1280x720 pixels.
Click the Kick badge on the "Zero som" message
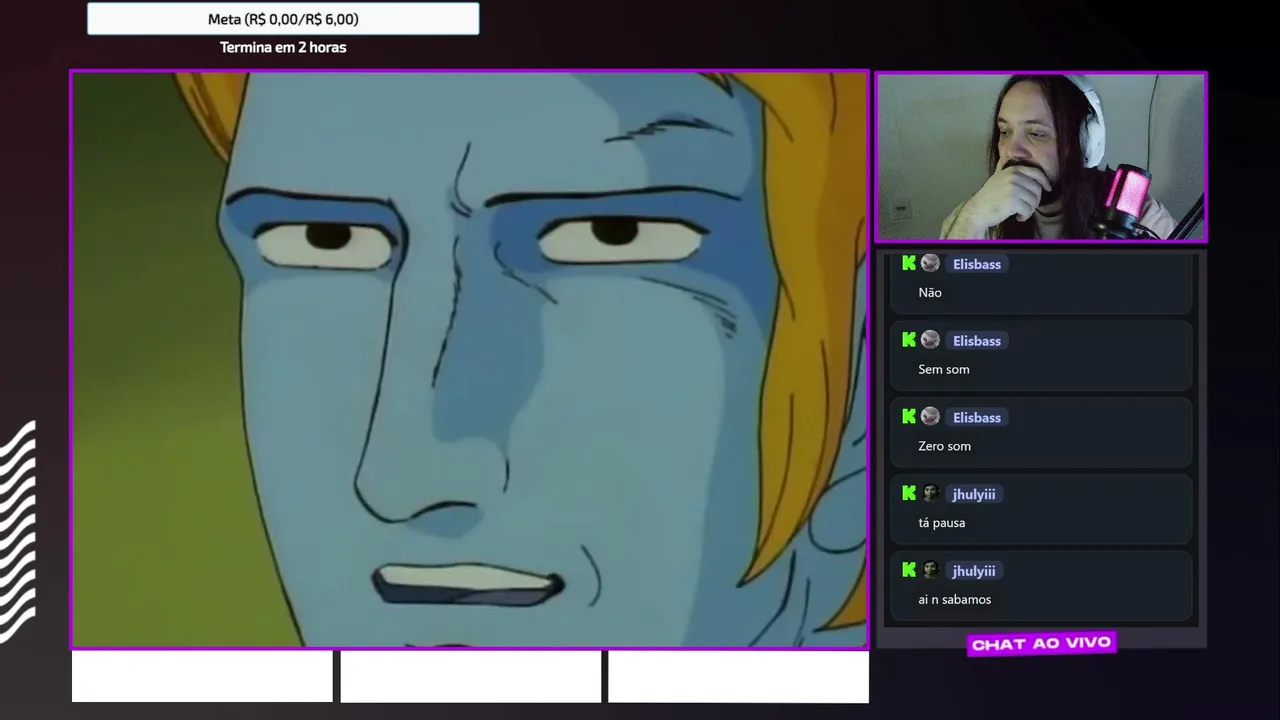coord(909,417)
